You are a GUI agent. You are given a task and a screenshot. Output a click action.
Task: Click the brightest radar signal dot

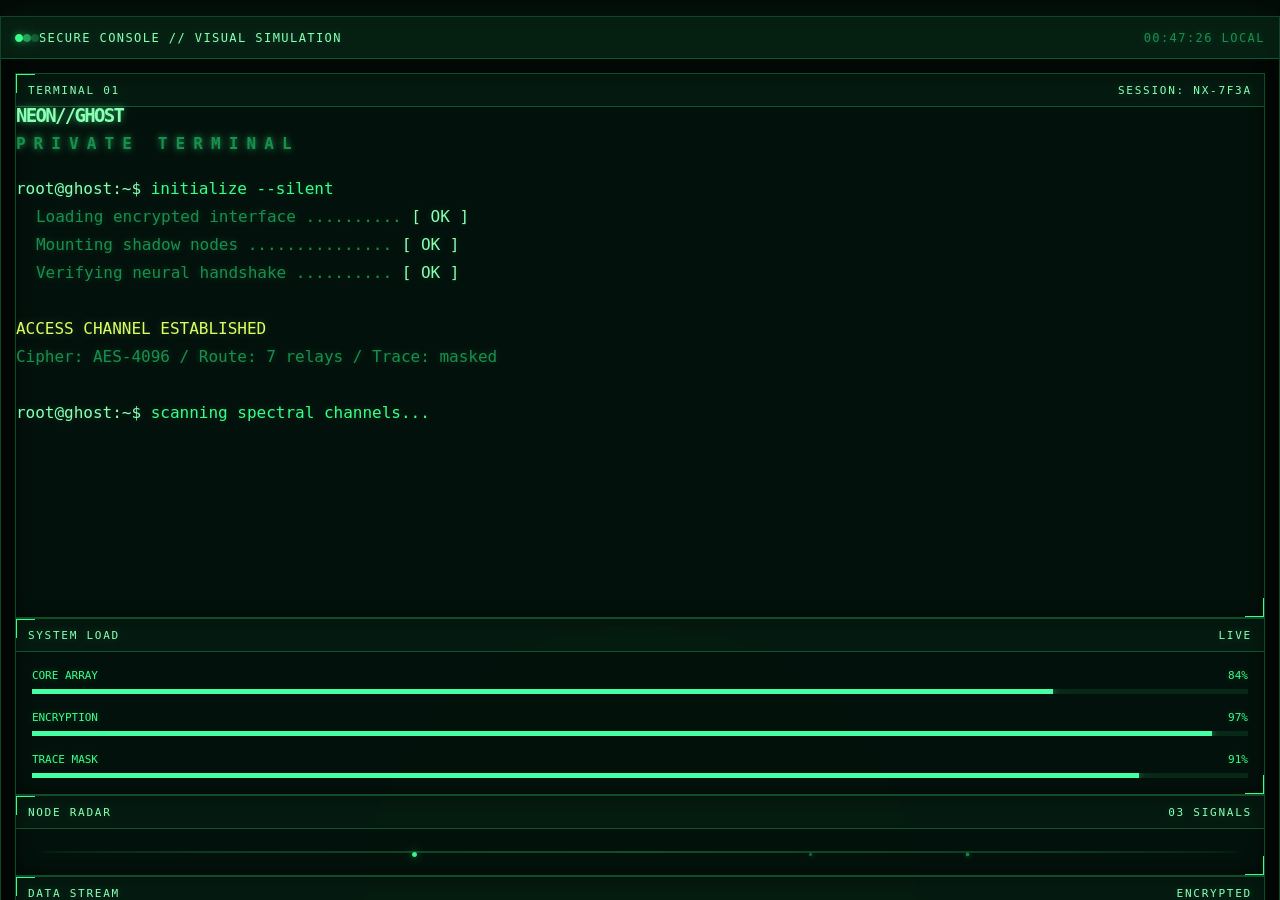[414, 854]
